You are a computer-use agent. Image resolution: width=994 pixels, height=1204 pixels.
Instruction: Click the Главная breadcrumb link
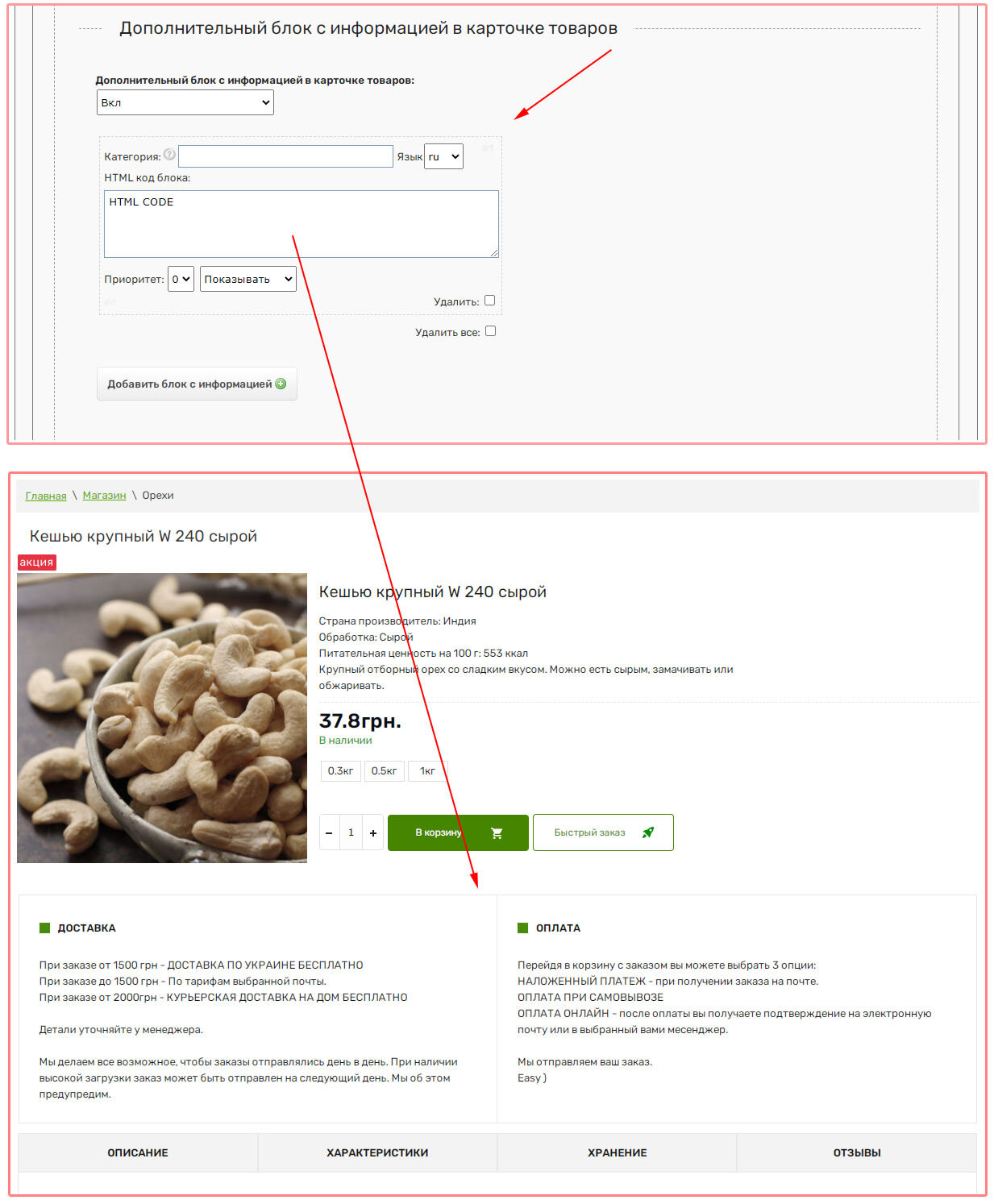pyautogui.click(x=46, y=496)
